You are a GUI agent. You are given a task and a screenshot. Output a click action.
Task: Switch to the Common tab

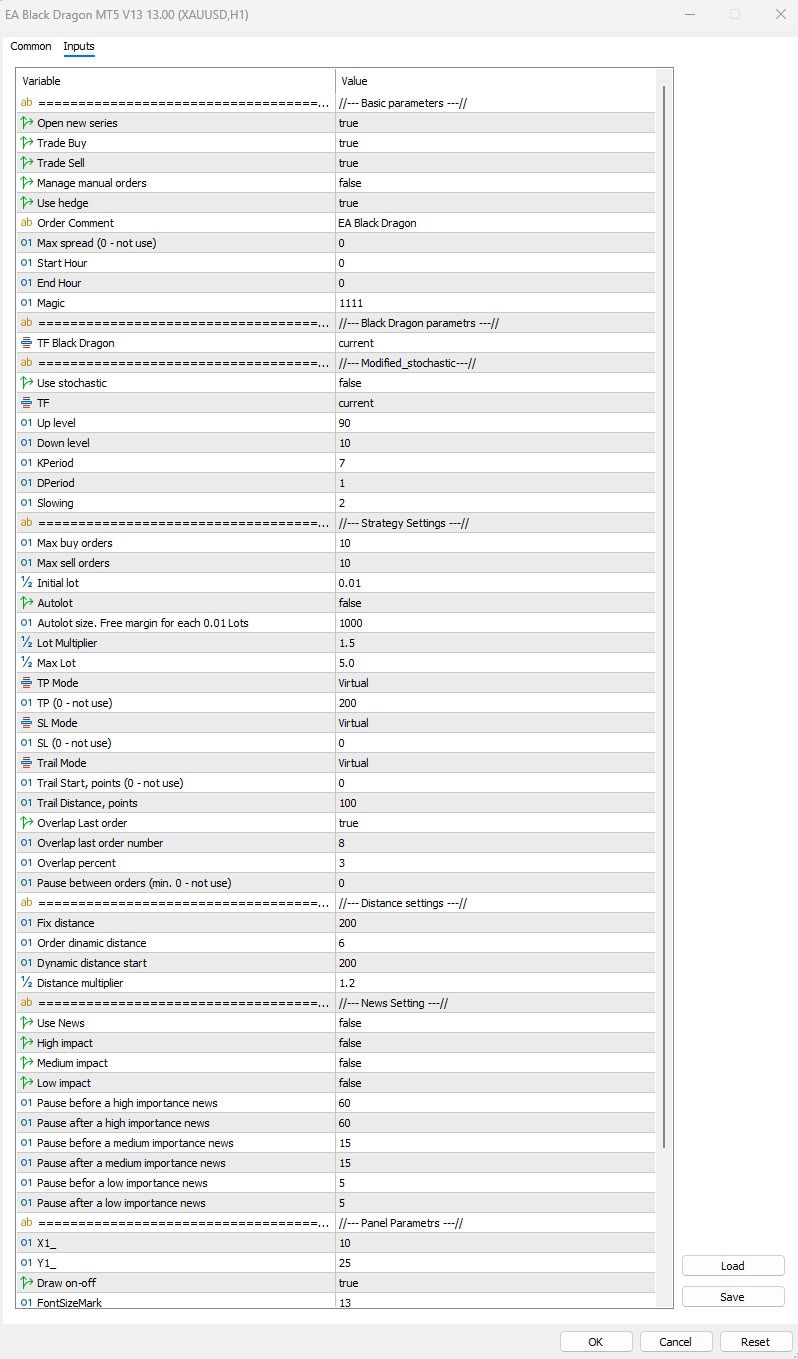[31, 46]
